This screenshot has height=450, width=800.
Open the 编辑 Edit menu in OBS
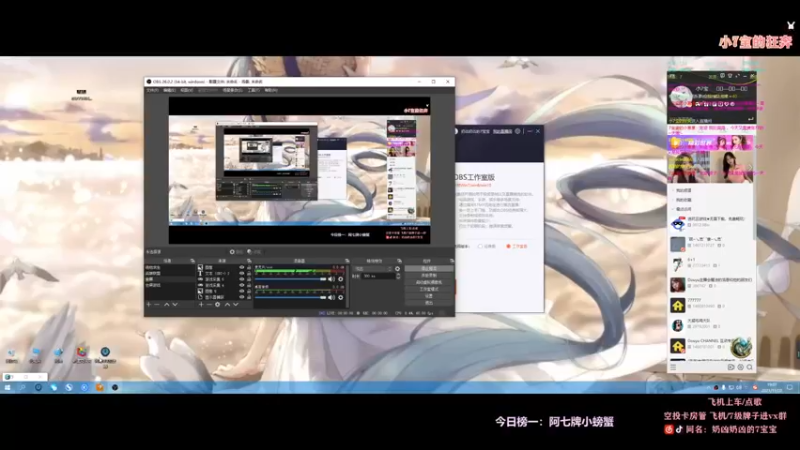coord(169,90)
